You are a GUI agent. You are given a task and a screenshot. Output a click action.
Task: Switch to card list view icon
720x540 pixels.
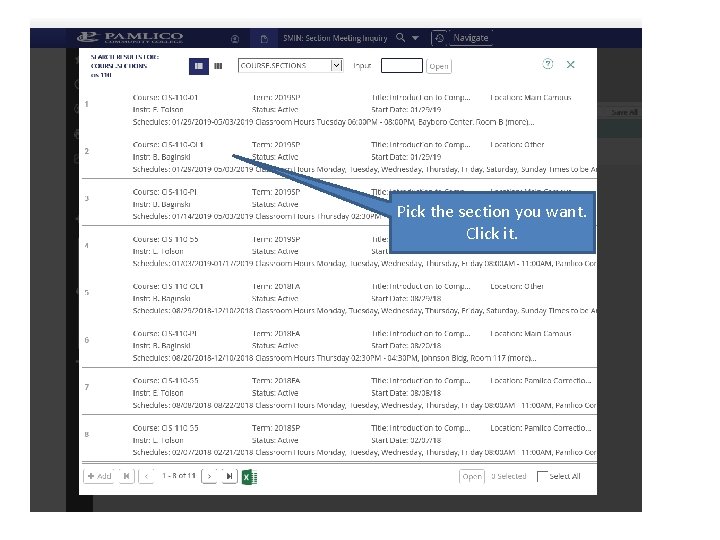pos(199,66)
